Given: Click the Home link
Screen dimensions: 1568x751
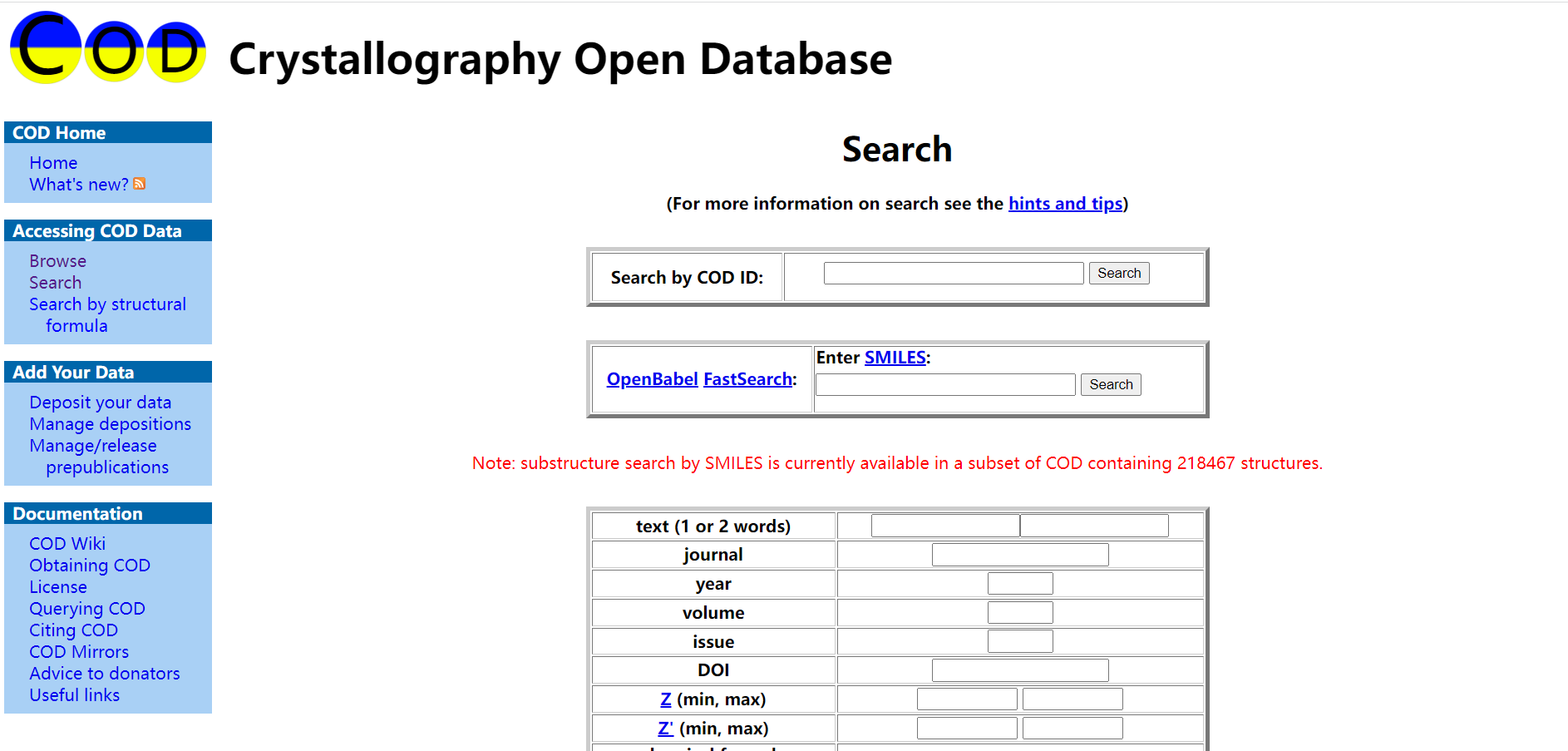Looking at the screenshot, I should pyautogui.click(x=52, y=162).
